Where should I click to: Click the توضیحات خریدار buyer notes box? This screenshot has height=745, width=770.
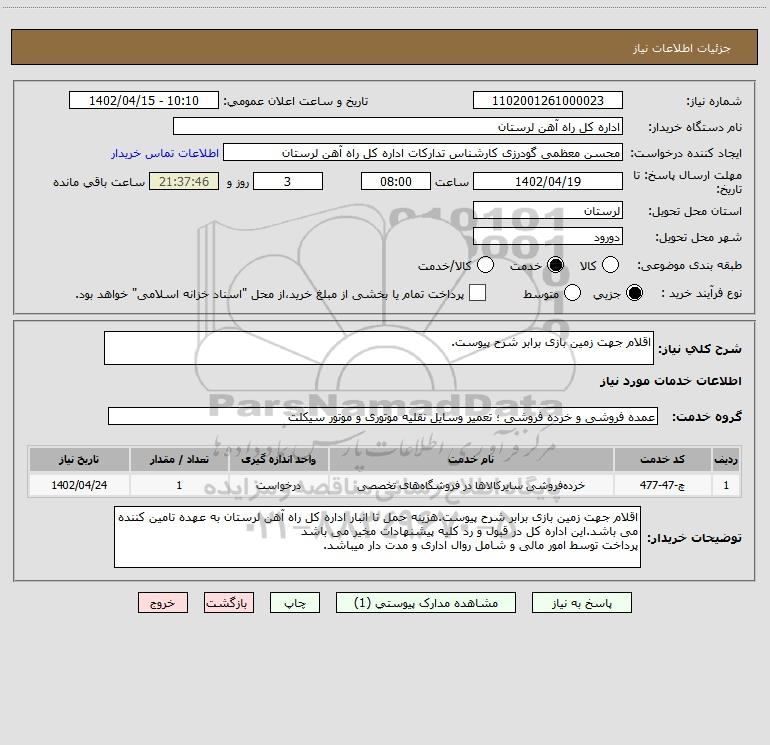point(377,537)
